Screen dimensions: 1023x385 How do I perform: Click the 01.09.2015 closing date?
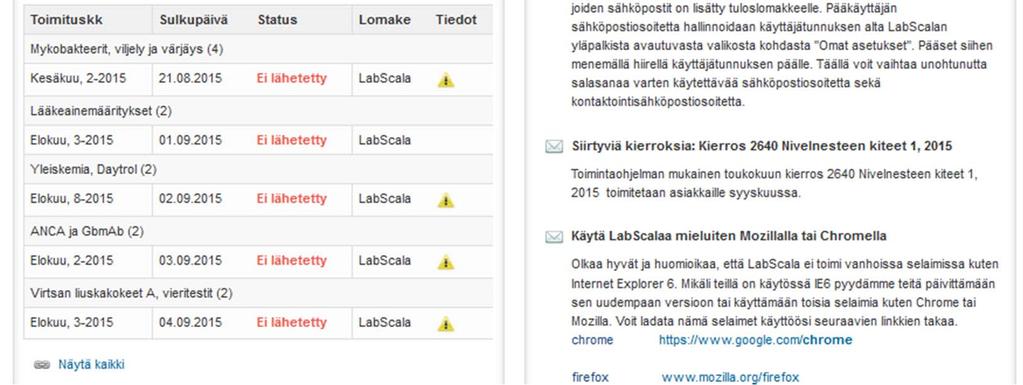[191, 140]
